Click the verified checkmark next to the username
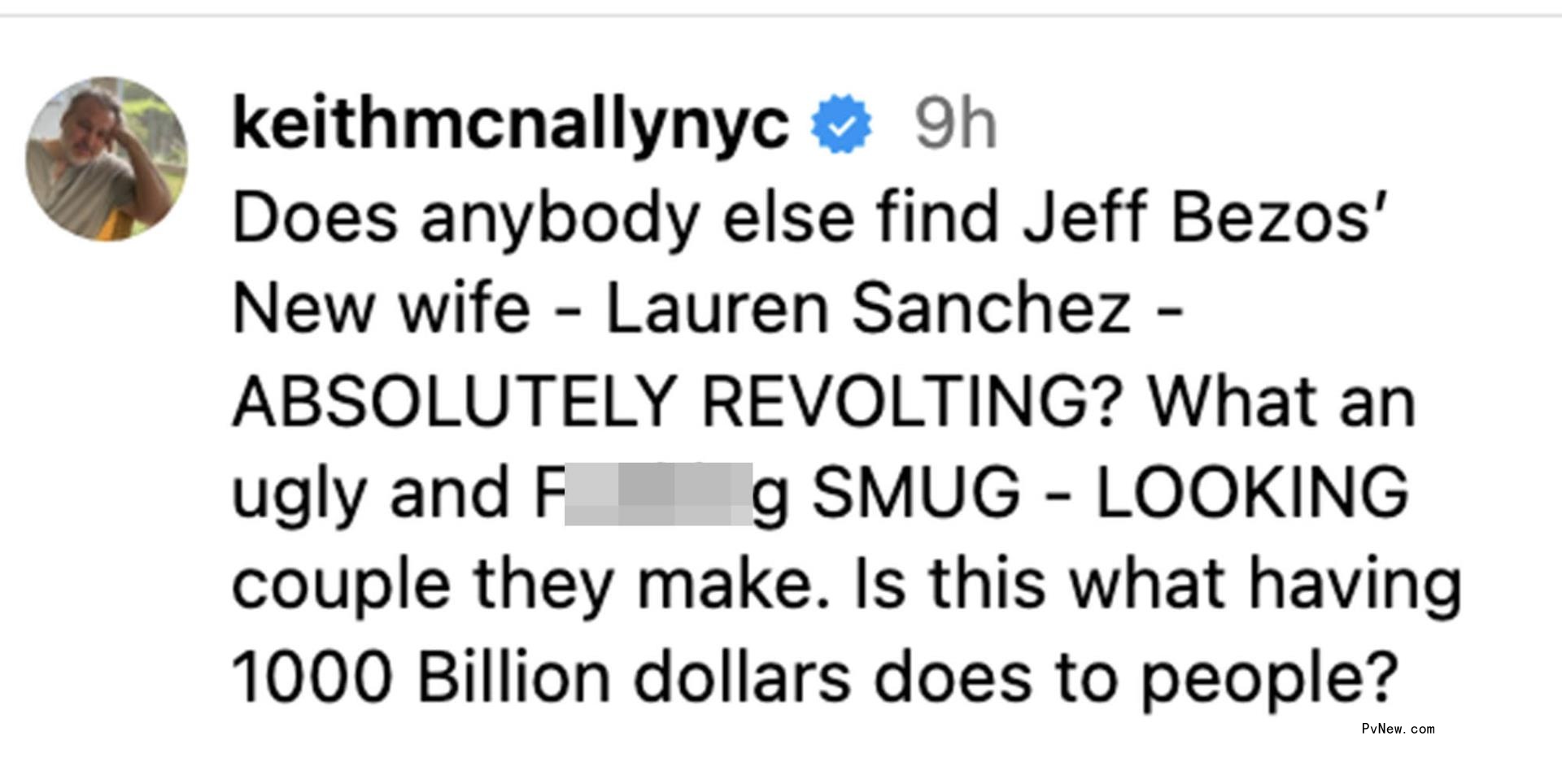 (x=840, y=124)
